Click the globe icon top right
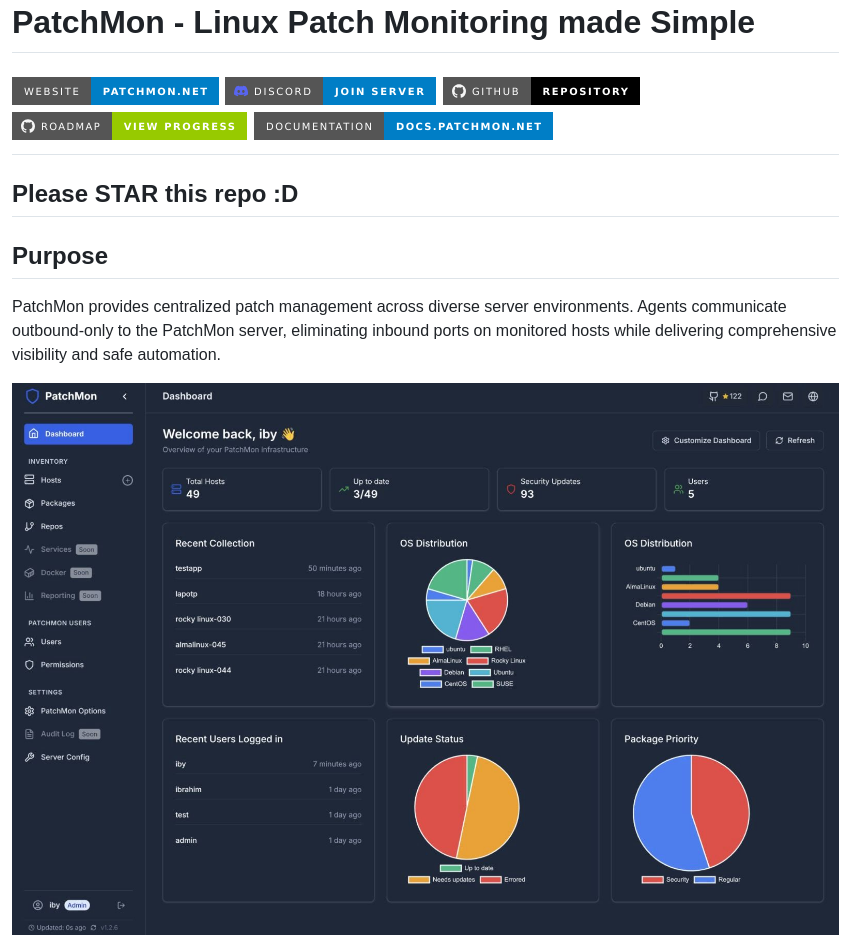850x944 pixels. click(x=812, y=397)
